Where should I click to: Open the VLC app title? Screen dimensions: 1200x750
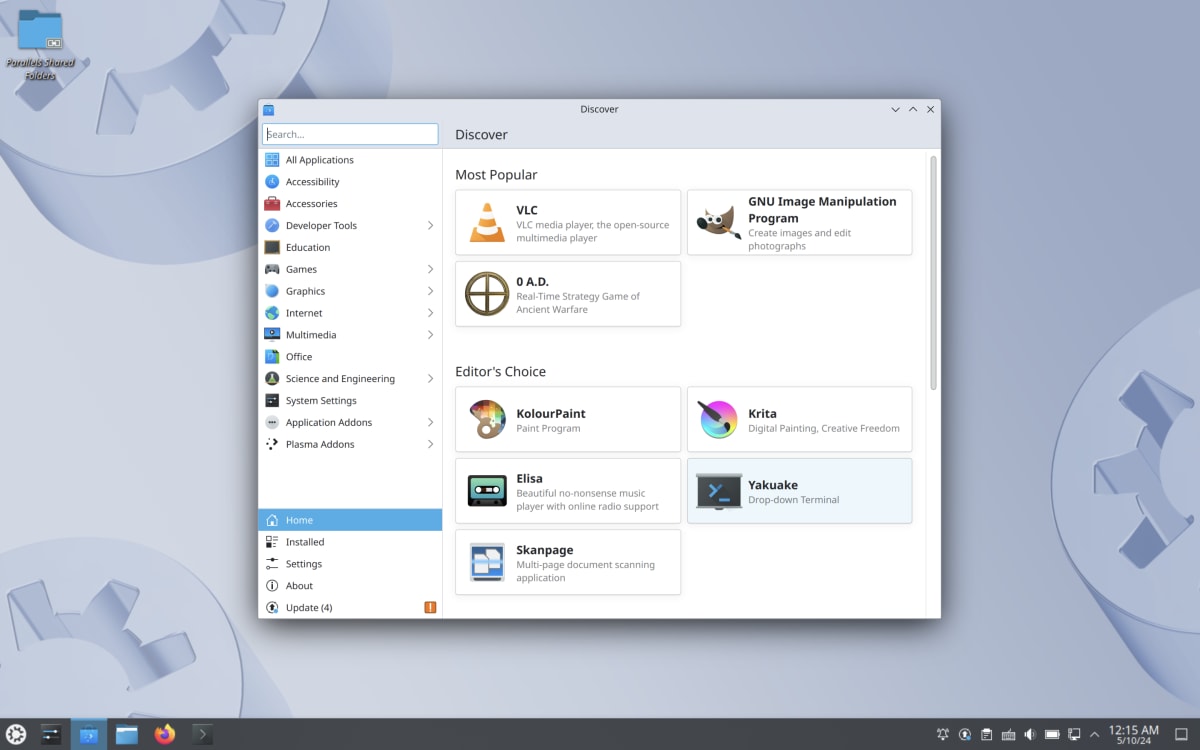click(527, 210)
